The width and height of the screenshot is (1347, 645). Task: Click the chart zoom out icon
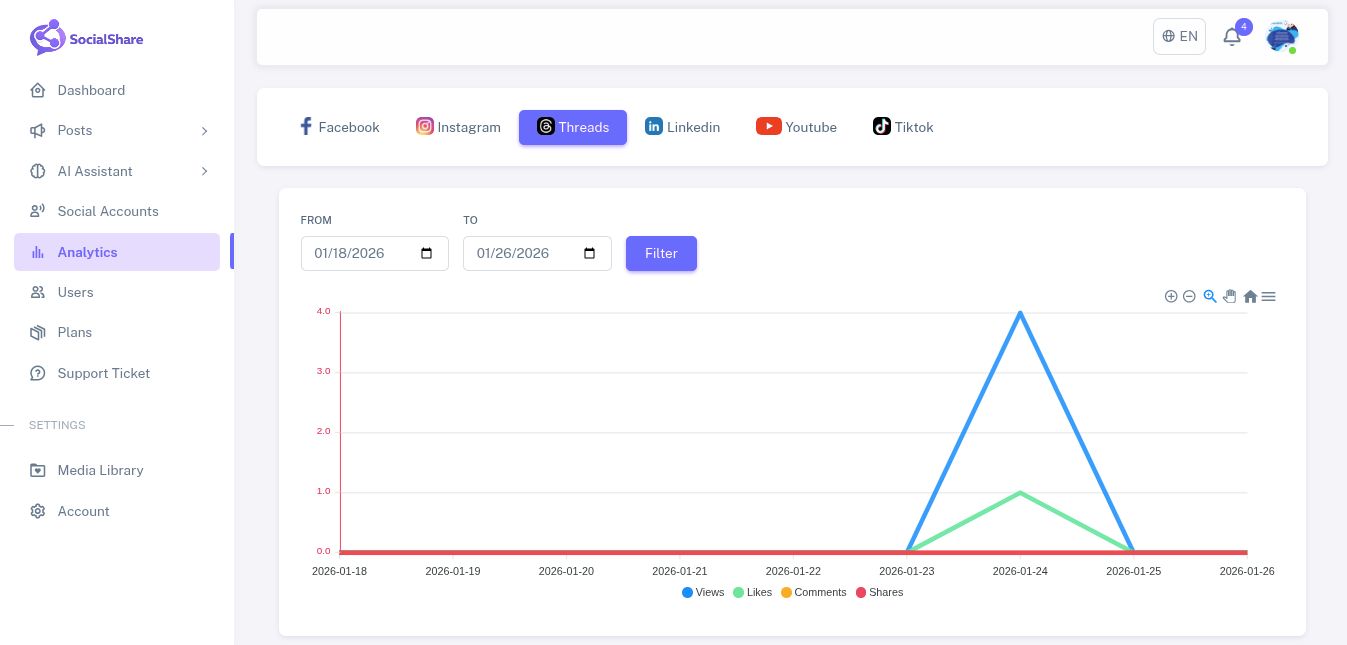pos(1189,297)
